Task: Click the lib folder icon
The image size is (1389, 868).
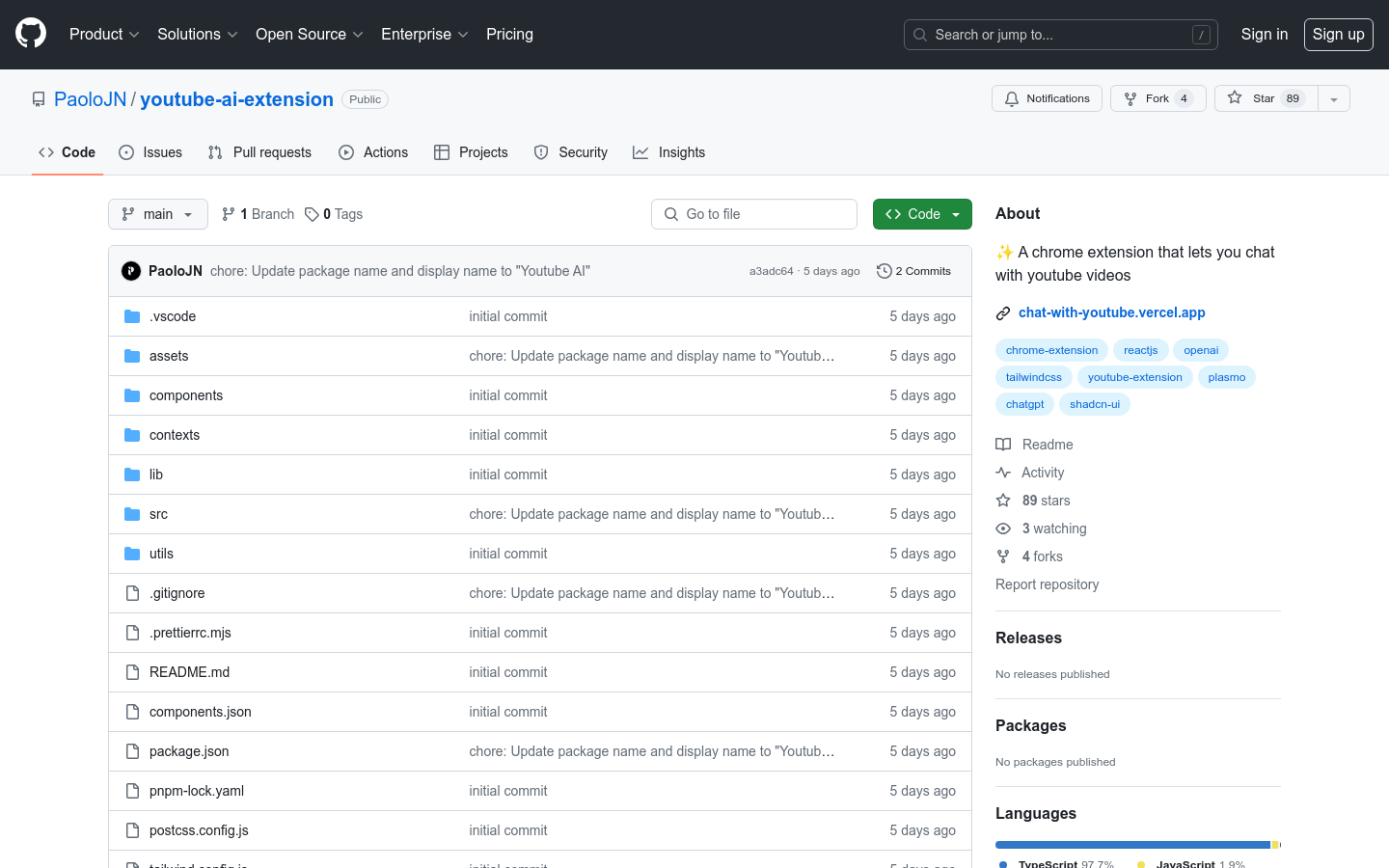Action: (132, 475)
